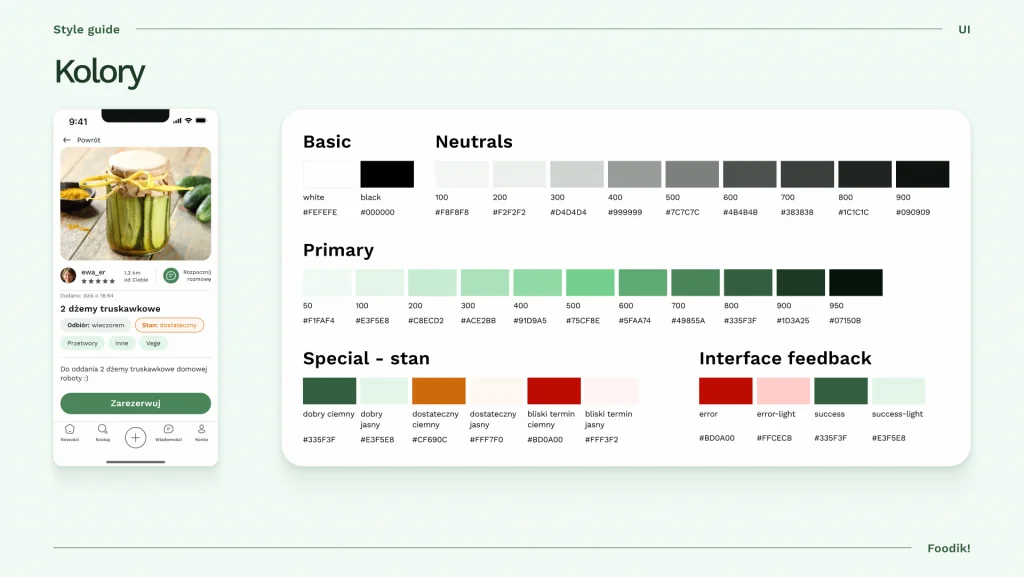Open the pickle jar product photo

(x=135, y=204)
